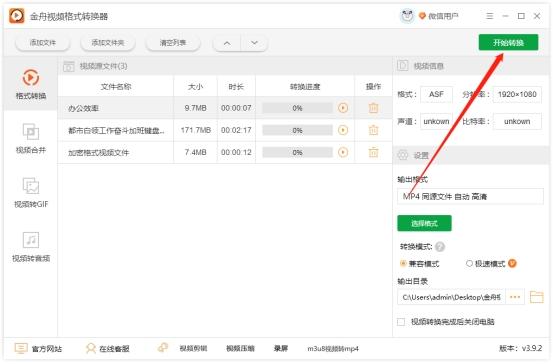Select 兼容模式 compatibility mode radio

403,263
